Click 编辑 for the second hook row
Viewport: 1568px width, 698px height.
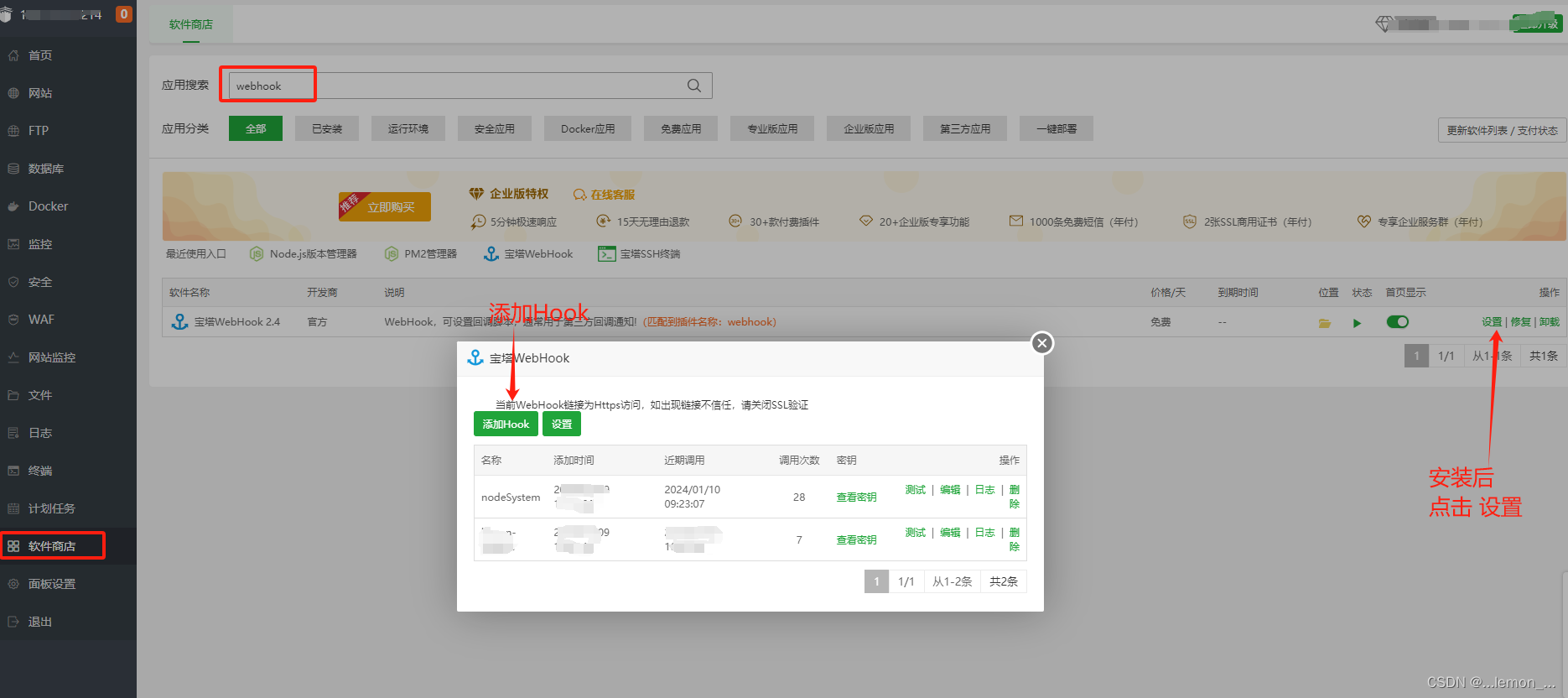[x=950, y=533]
